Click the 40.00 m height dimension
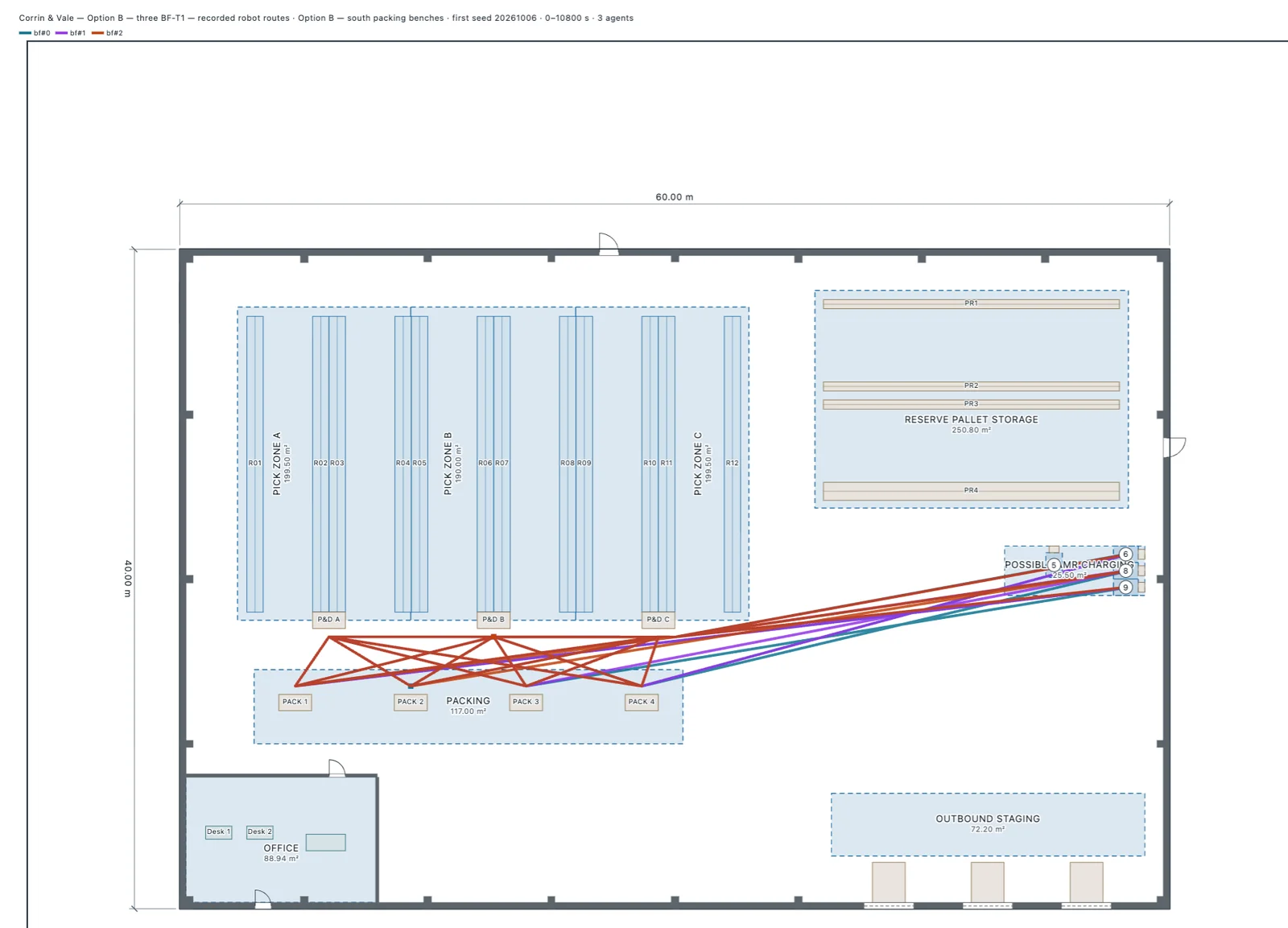 pos(127,579)
